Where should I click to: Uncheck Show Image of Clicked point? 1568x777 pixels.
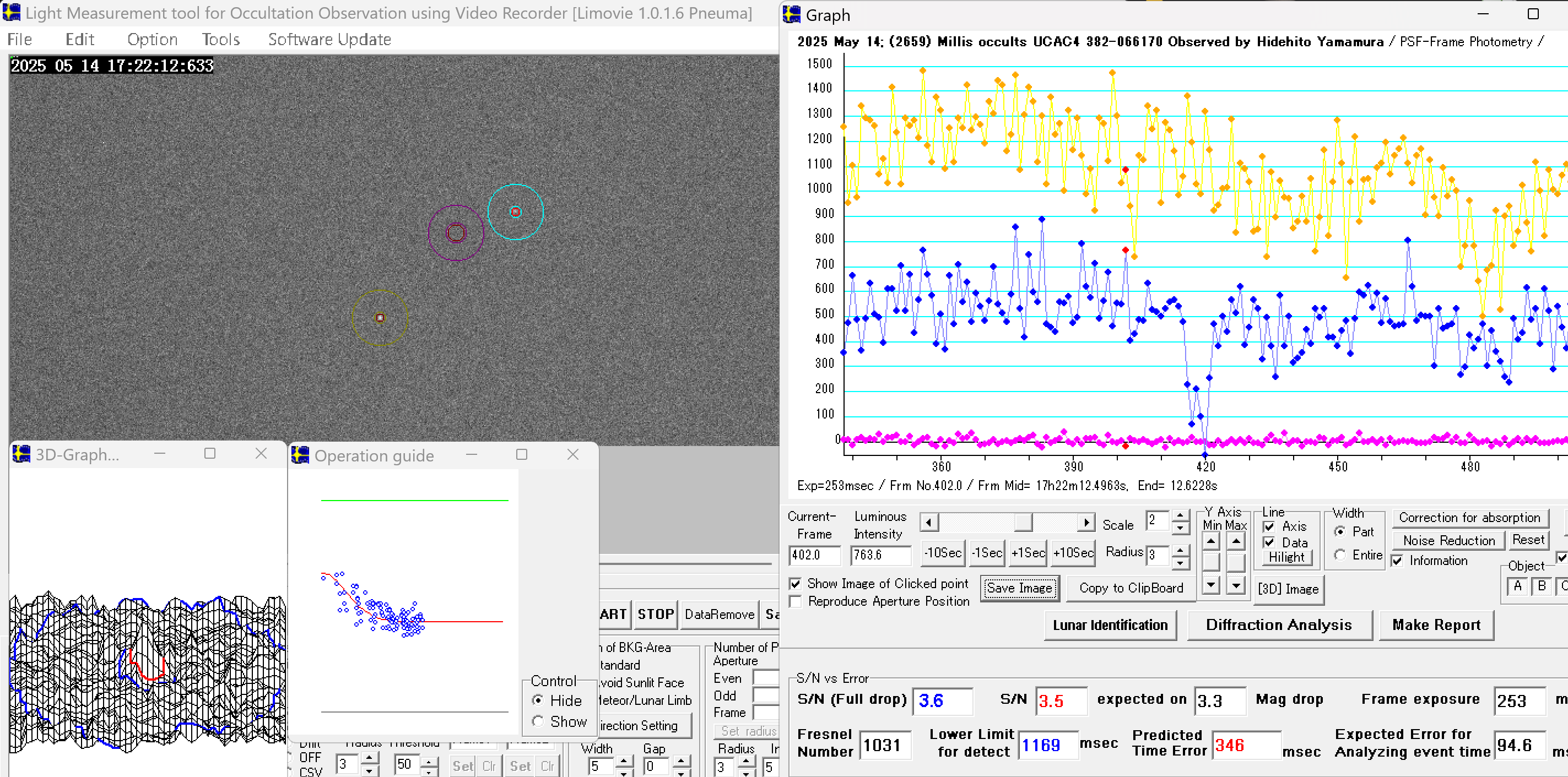(795, 584)
